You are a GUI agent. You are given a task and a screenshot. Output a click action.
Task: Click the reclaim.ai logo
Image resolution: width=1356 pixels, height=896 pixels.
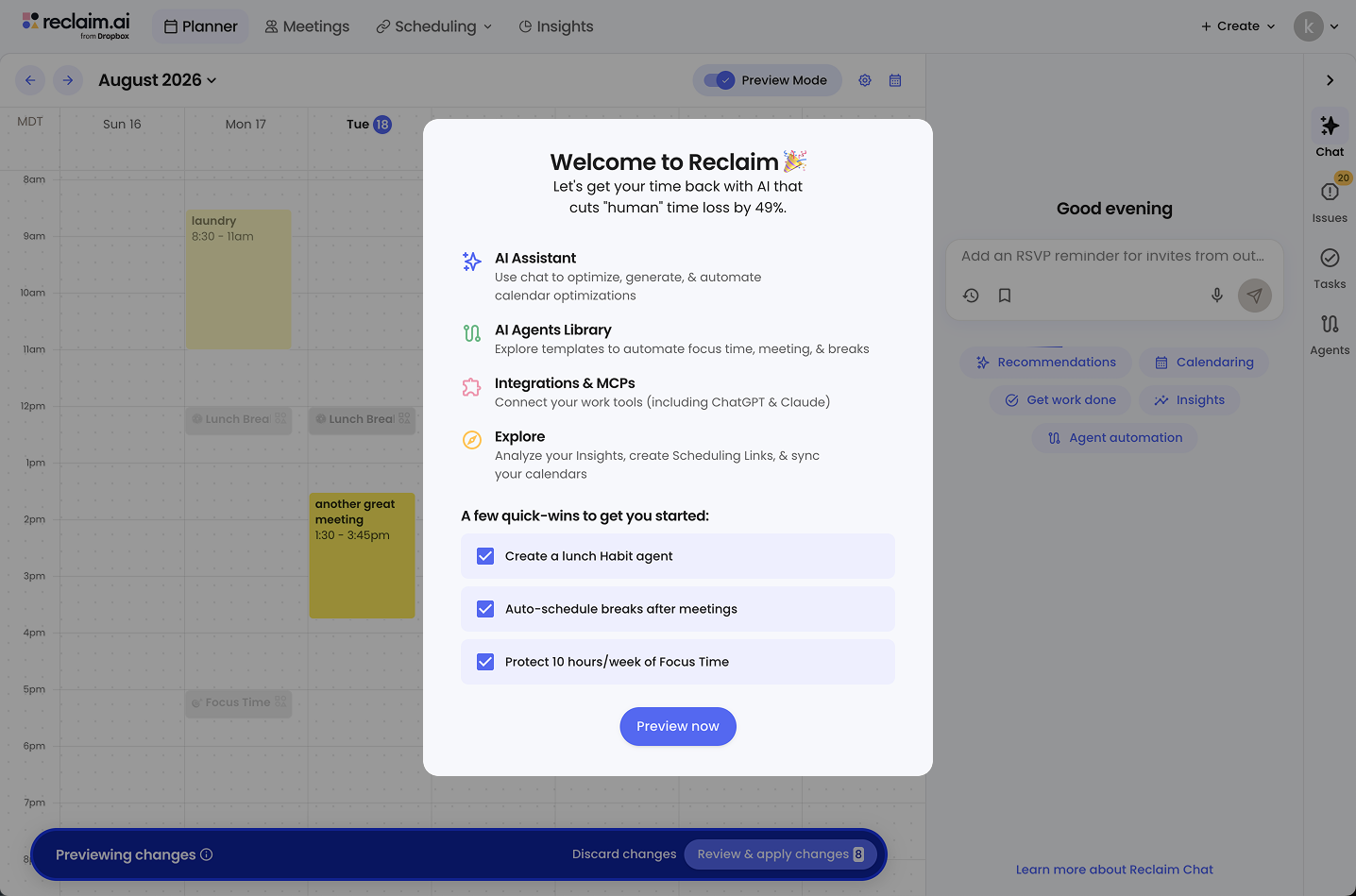[x=76, y=25]
